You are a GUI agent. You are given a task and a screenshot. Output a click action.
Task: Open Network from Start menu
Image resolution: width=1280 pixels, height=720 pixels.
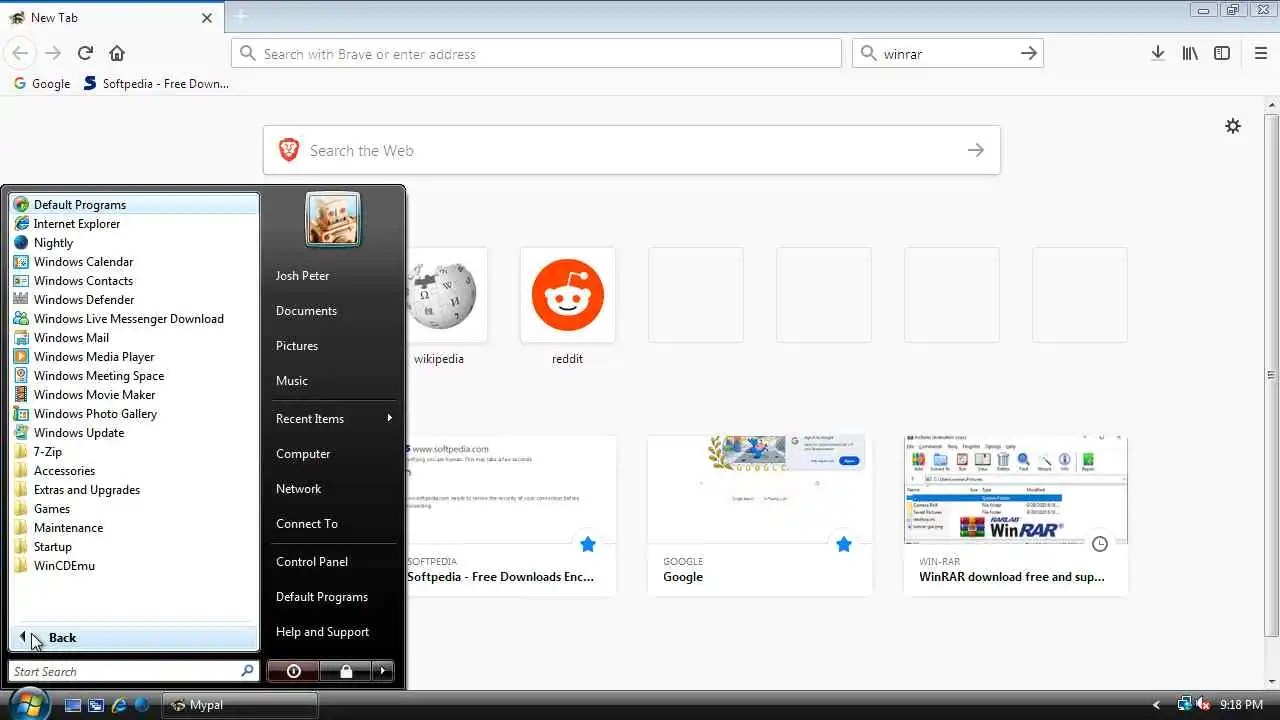[333, 489]
